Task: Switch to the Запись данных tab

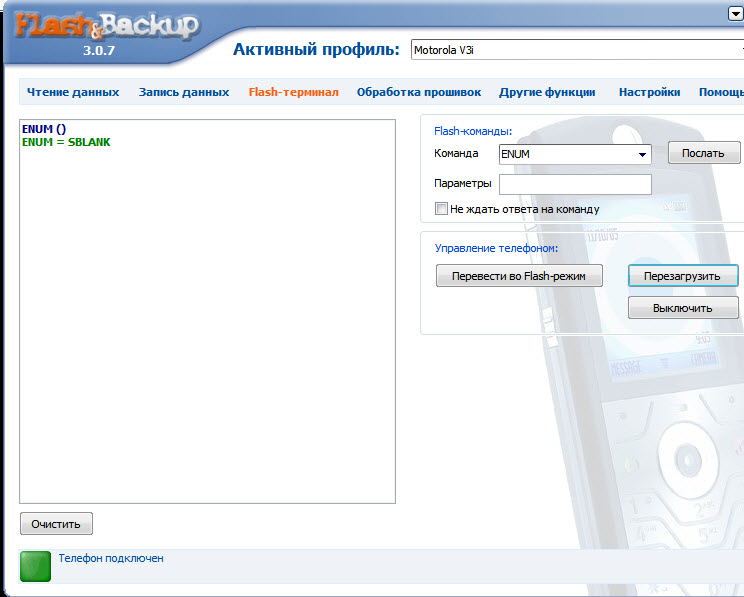Action: tap(184, 92)
